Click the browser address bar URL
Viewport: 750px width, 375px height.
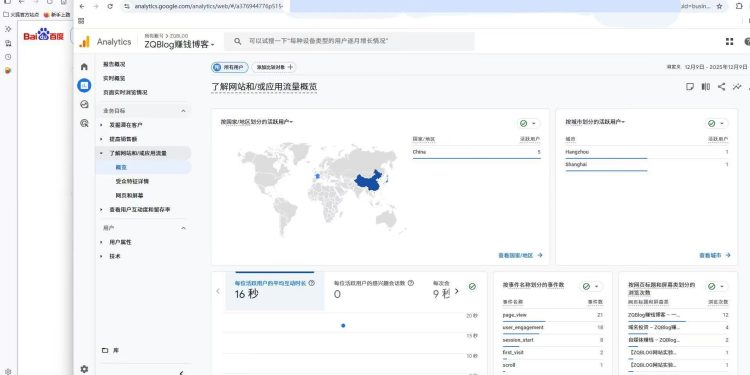click(209, 6)
